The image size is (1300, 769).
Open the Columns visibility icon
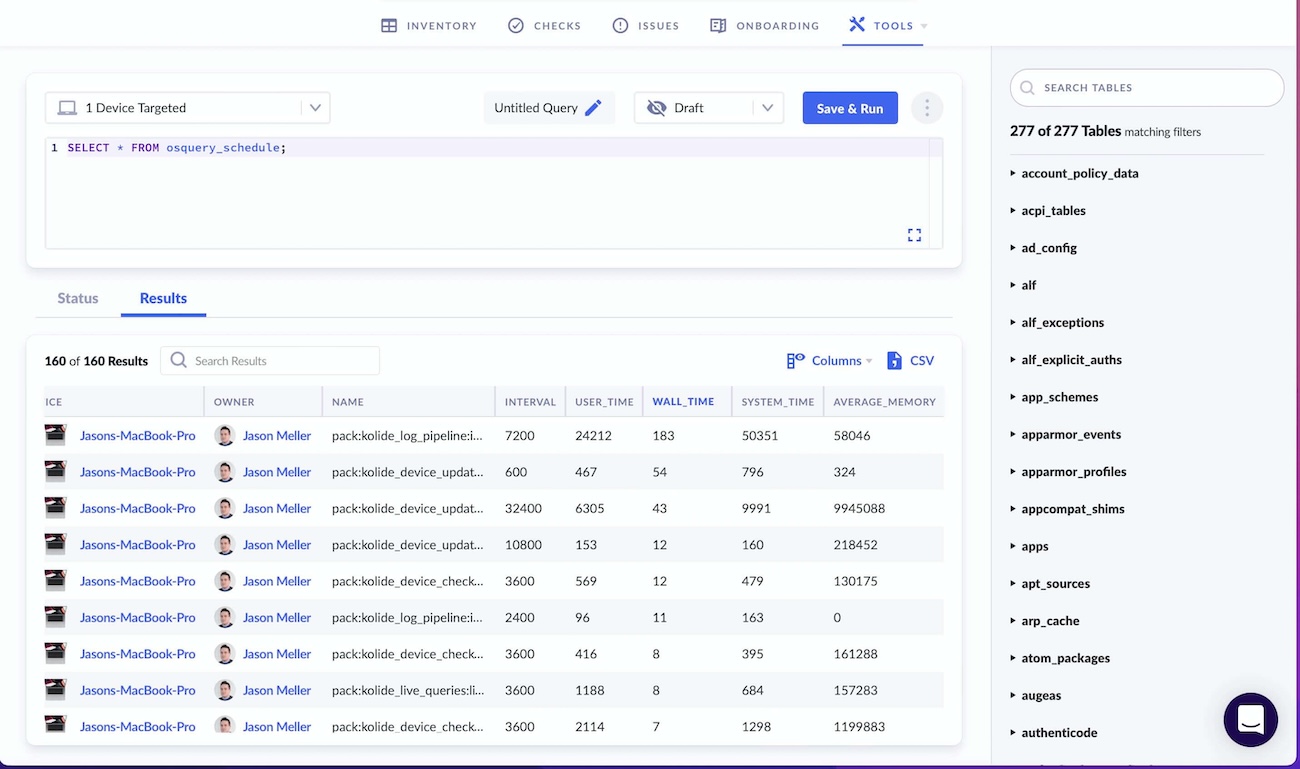(795, 360)
